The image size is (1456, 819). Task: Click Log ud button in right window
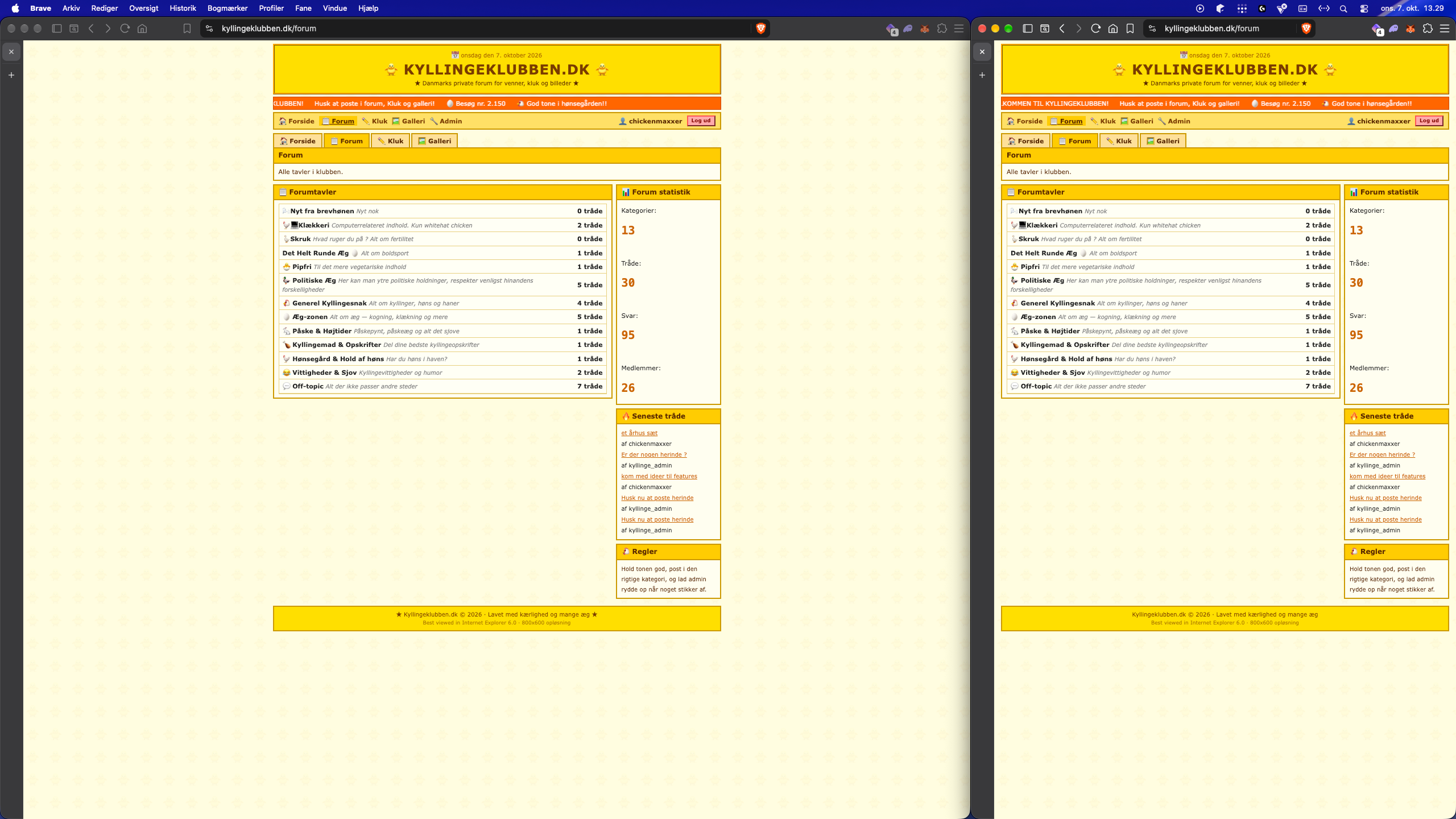[x=1429, y=121]
